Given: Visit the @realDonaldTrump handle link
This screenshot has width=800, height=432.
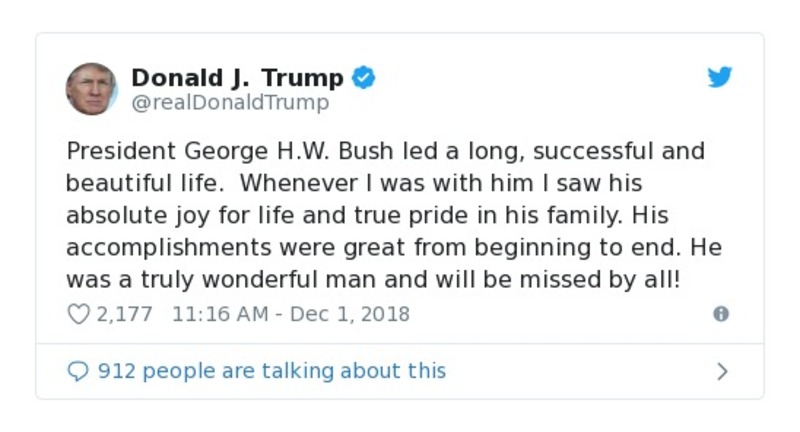Looking at the screenshot, I should 229,102.
